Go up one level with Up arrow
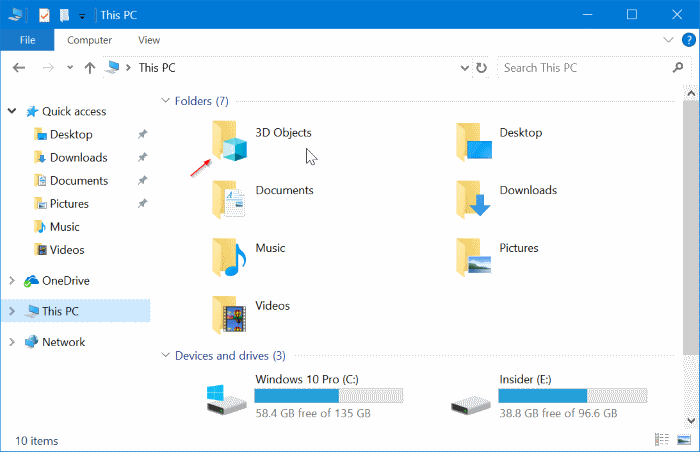This screenshot has width=700, height=452. (x=90, y=68)
